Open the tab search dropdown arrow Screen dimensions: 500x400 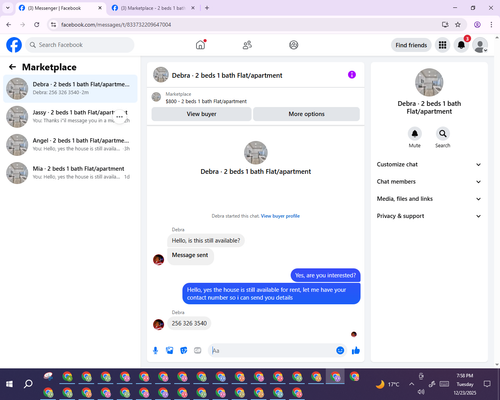point(8,8)
